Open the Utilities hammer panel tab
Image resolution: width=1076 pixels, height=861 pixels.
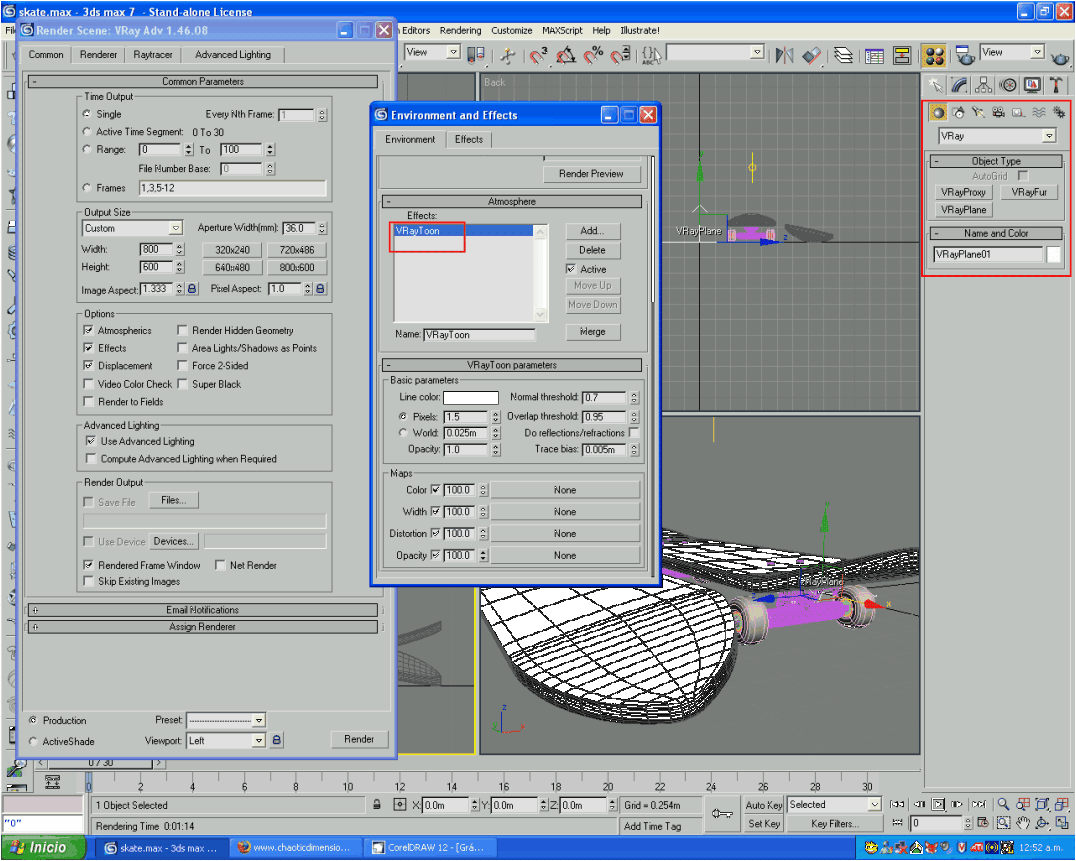click(x=1056, y=85)
